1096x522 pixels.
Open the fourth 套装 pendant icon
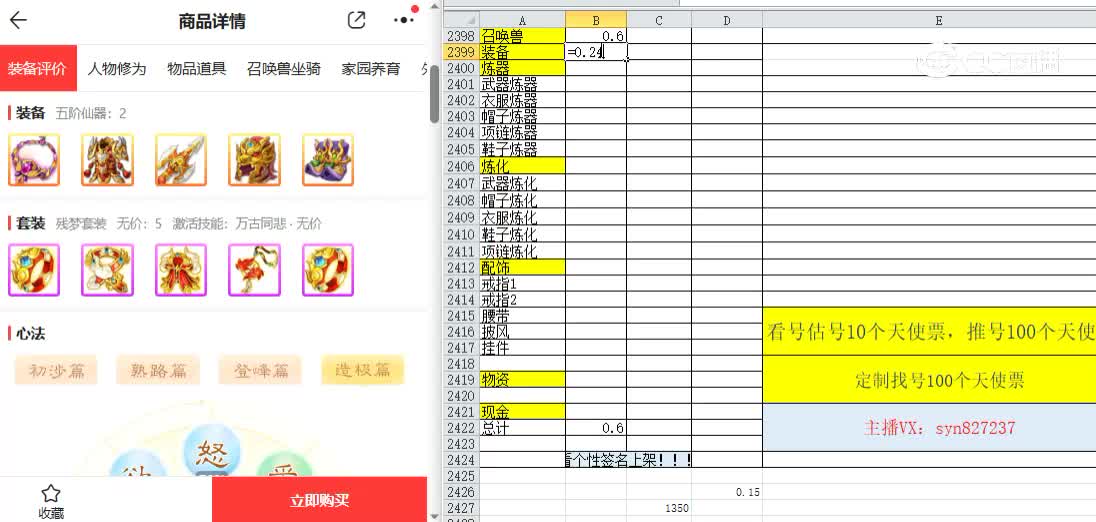click(254, 270)
